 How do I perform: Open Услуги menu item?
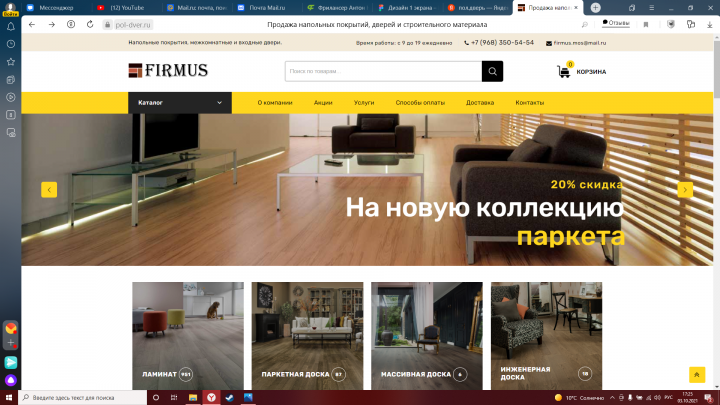pyautogui.click(x=364, y=103)
